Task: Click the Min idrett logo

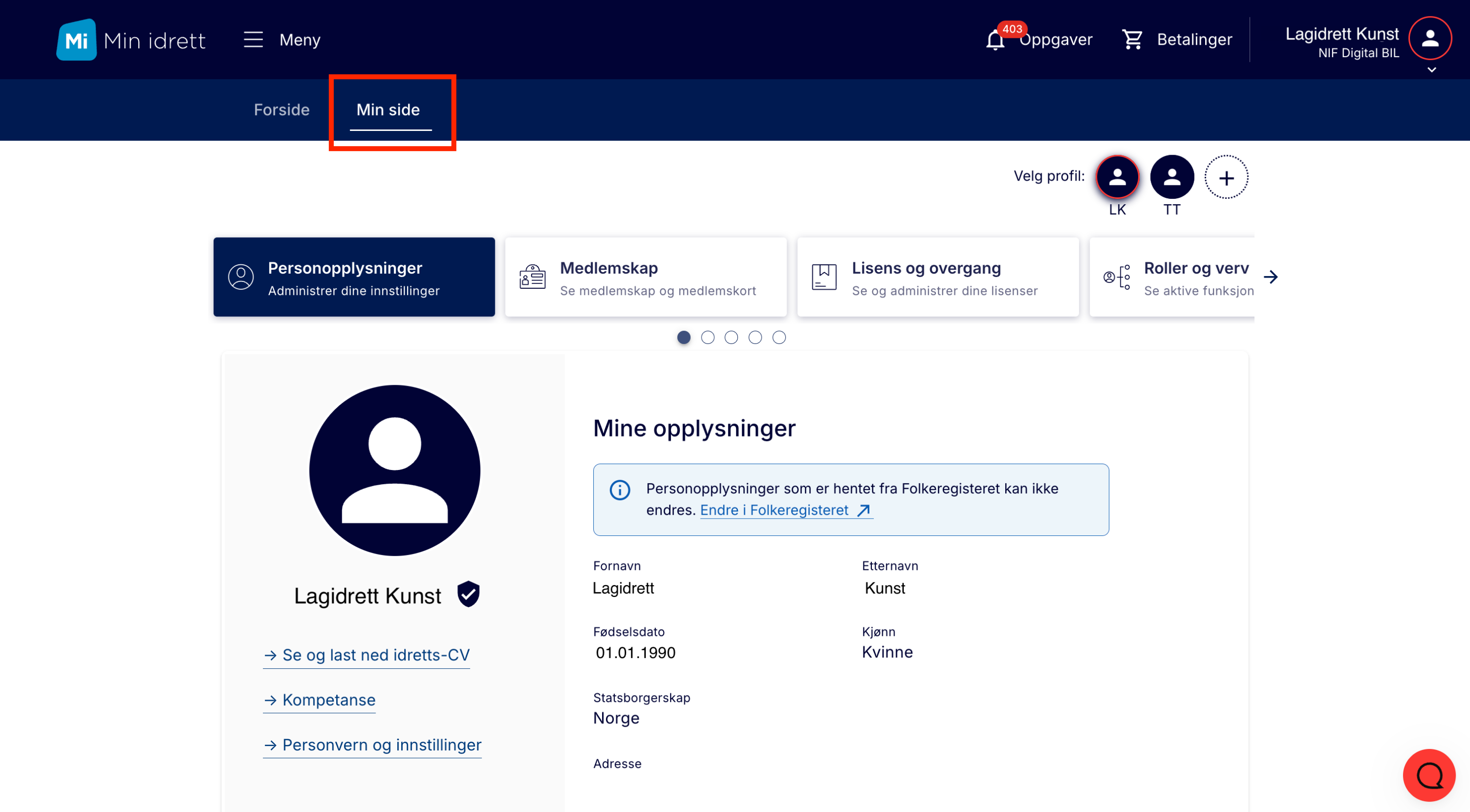Action: [130, 40]
